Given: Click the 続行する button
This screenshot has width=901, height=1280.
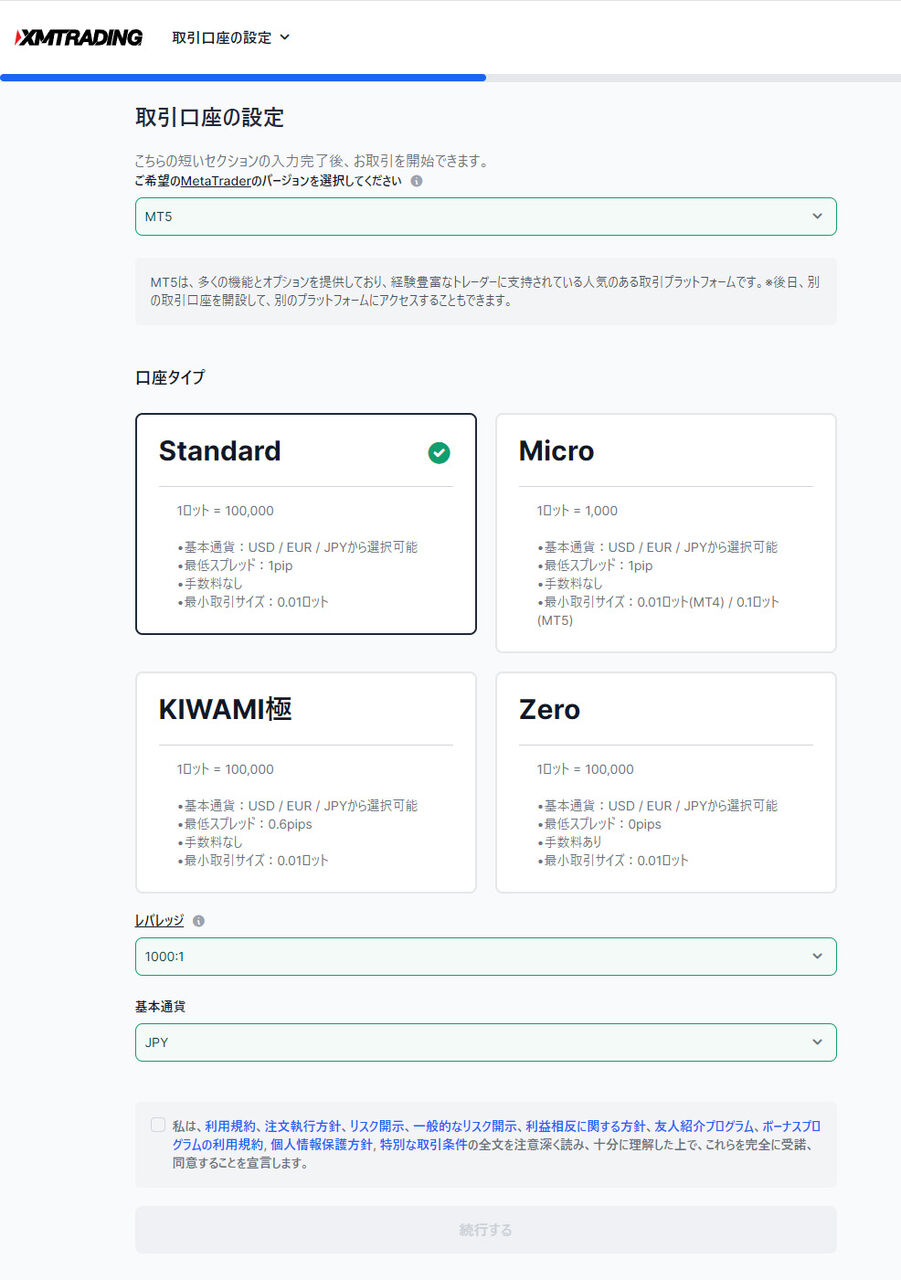Looking at the screenshot, I should (x=486, y=1230).
